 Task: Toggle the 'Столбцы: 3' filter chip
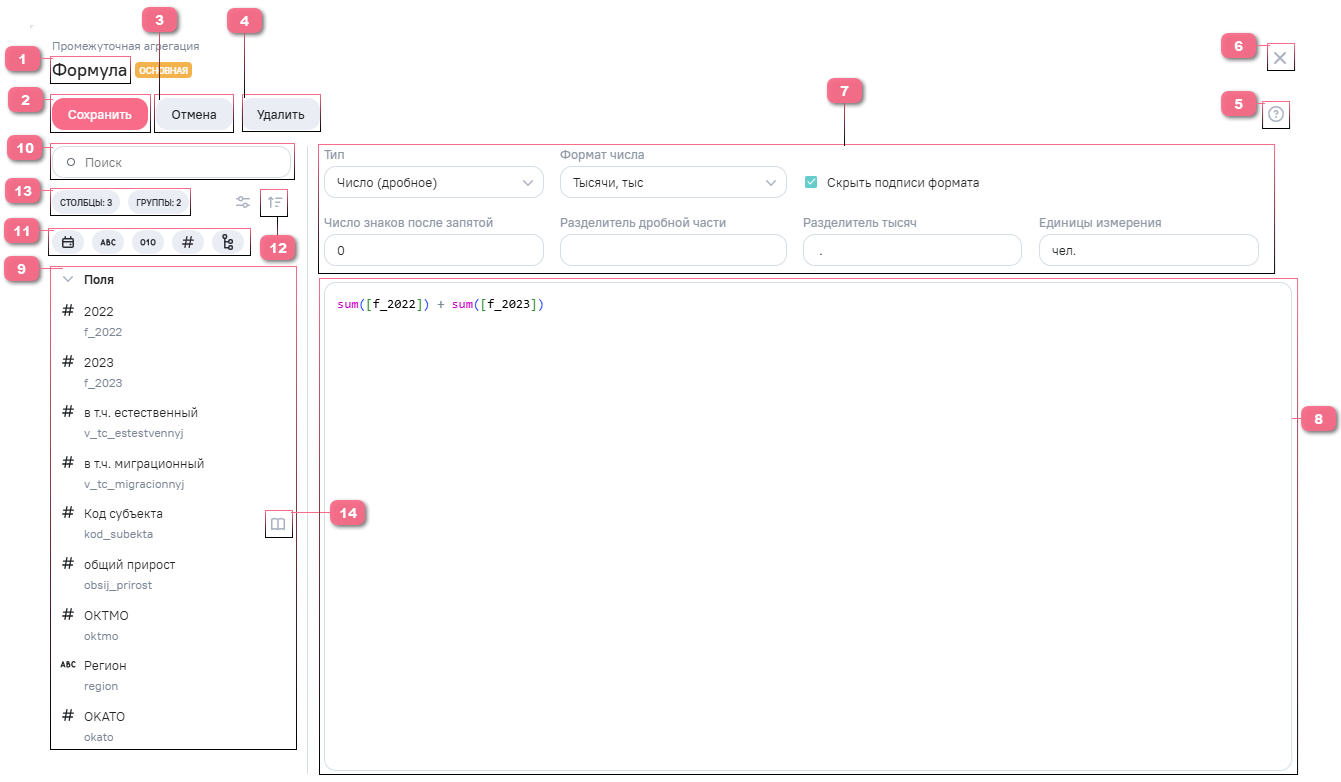[x=86, y=203]
